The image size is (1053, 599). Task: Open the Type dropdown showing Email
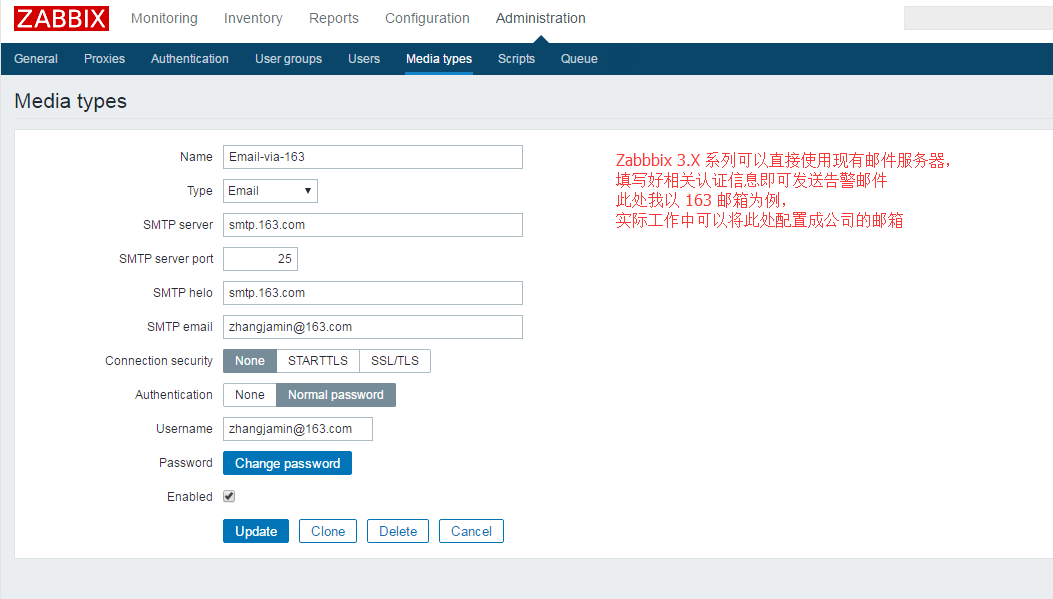tap(270, 191)
